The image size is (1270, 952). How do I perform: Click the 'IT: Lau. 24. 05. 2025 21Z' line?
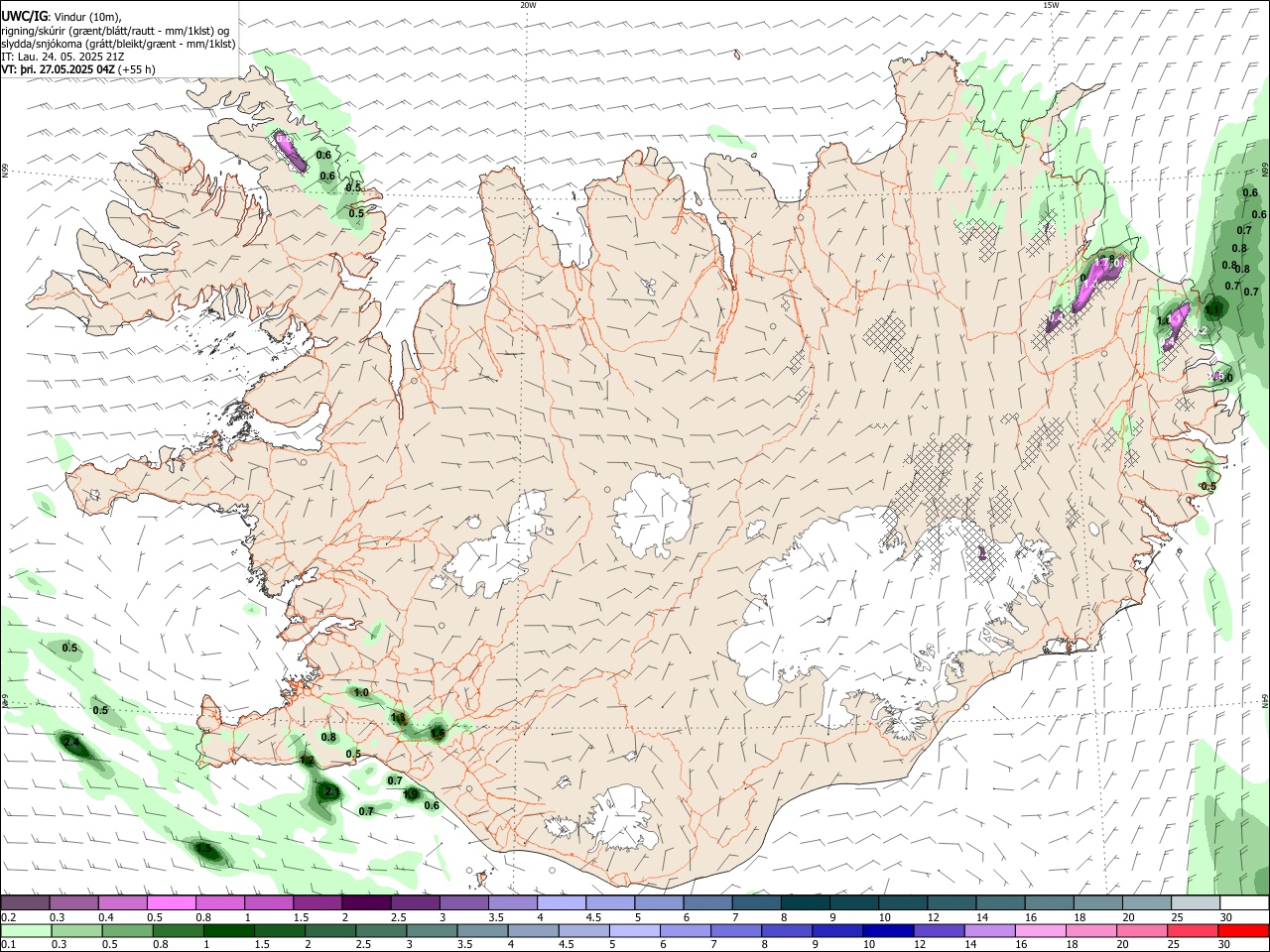click(63, 57)
